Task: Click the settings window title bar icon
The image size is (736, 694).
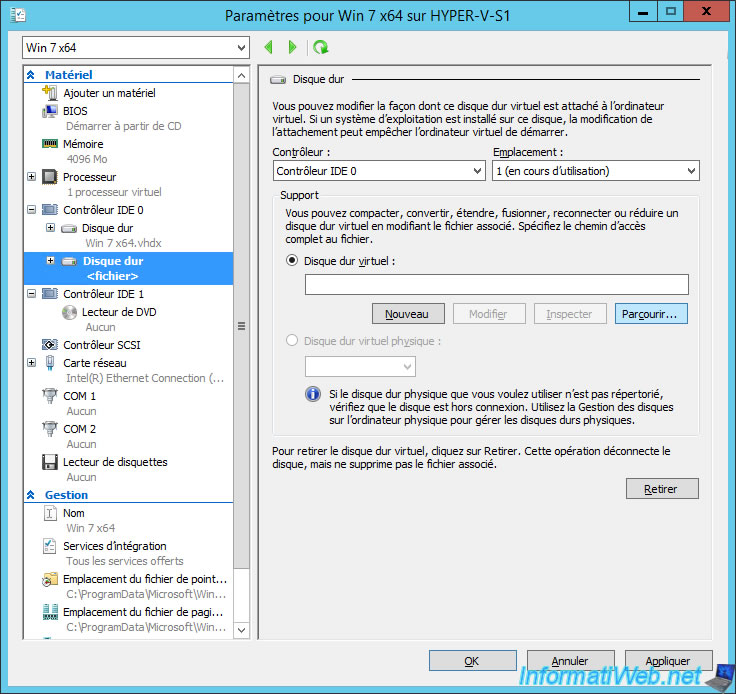Action: point(17,15)
